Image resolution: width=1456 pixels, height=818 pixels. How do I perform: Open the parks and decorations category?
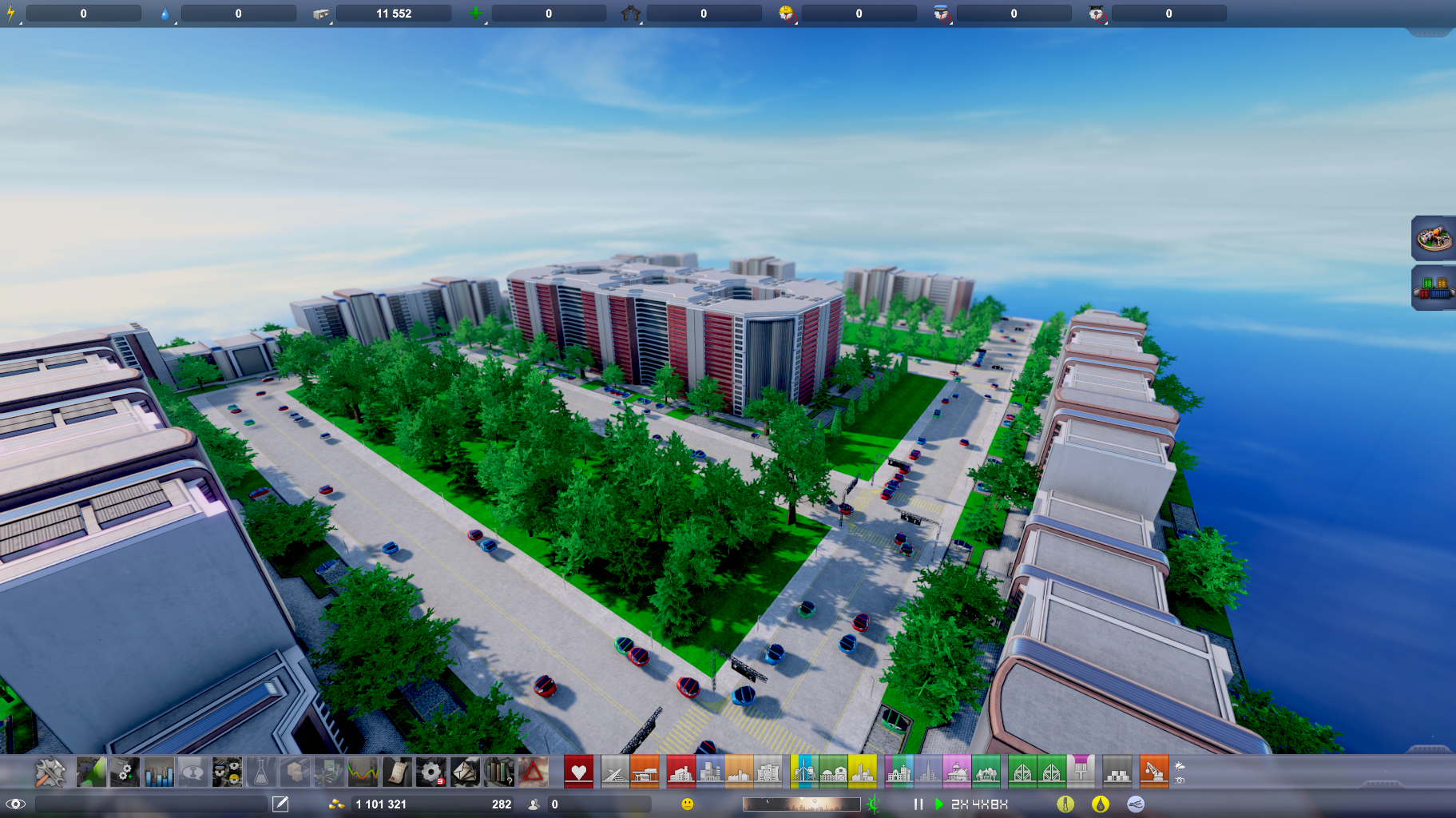[x=985, y=771]
